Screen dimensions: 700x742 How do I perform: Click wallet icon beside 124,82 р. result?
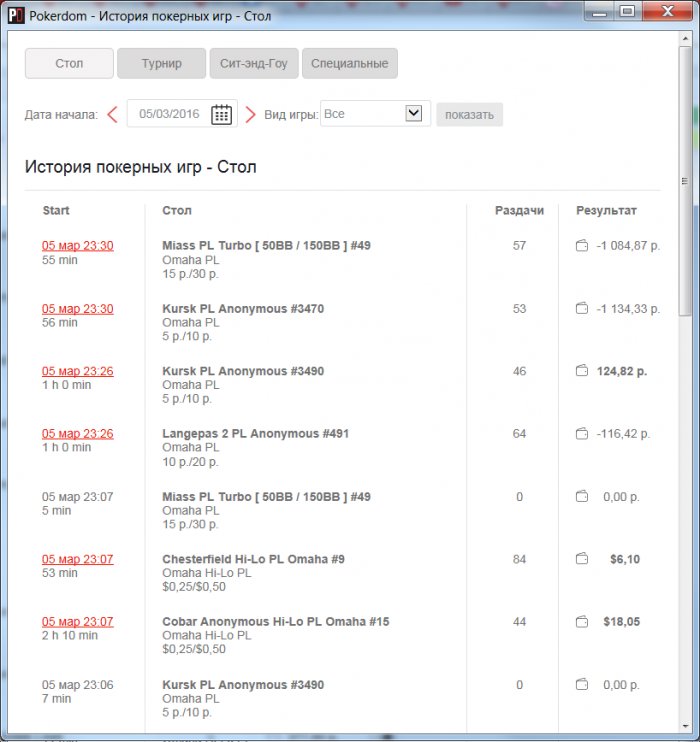click(582, 371)
